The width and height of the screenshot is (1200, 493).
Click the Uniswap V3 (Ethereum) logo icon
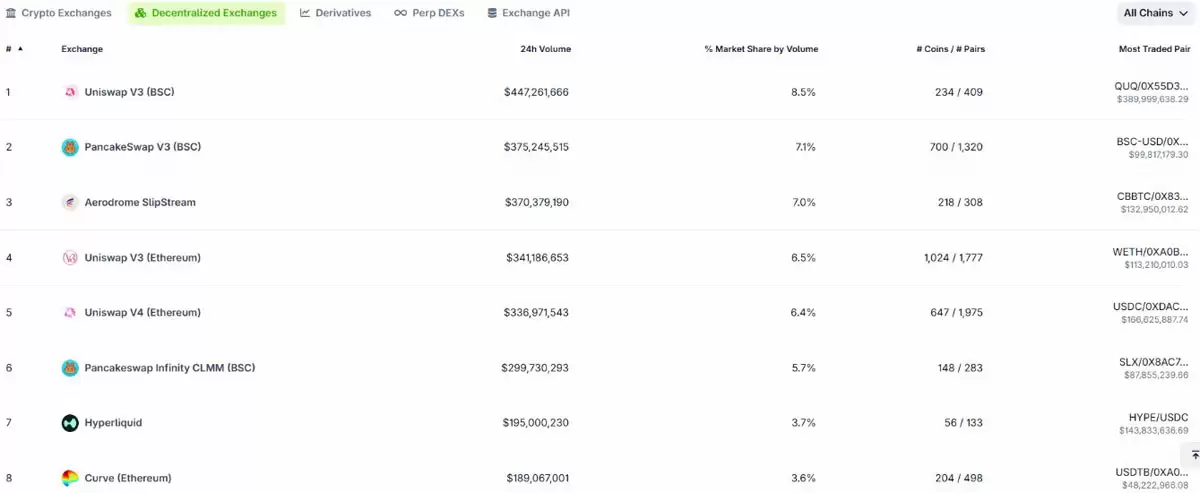click(x=70, y=257)
